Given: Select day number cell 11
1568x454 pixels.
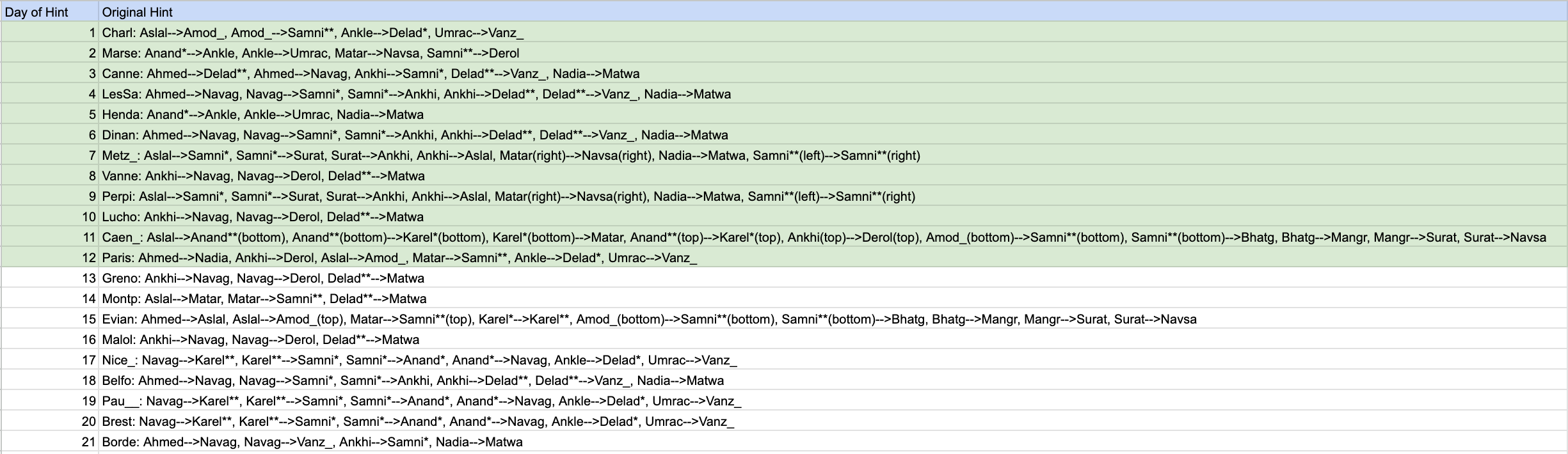Looking at the screenshot, I should (50, 237).
